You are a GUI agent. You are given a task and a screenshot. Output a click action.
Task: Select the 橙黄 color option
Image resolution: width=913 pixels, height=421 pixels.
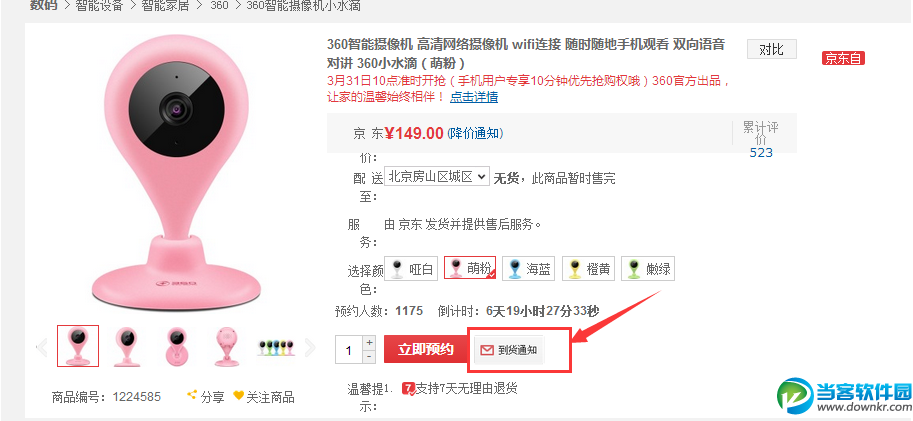pos(588,268)
